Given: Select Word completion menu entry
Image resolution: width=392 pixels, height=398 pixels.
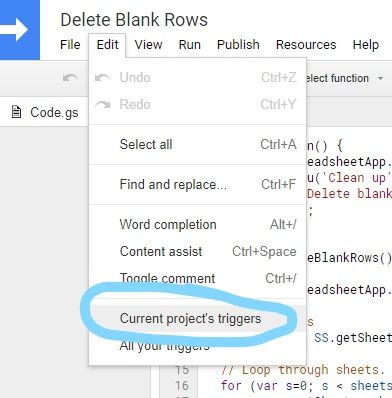Looking at the screenshot, I should pyautogui.click(x=197, y=224).
